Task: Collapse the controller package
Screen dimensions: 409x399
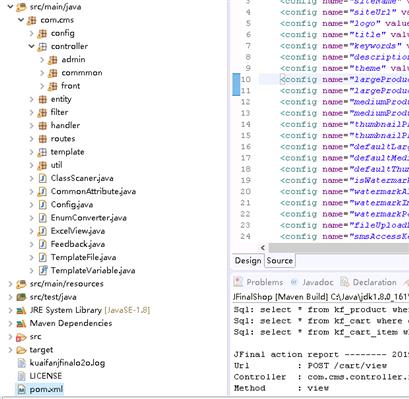Action: click(31, 46)
